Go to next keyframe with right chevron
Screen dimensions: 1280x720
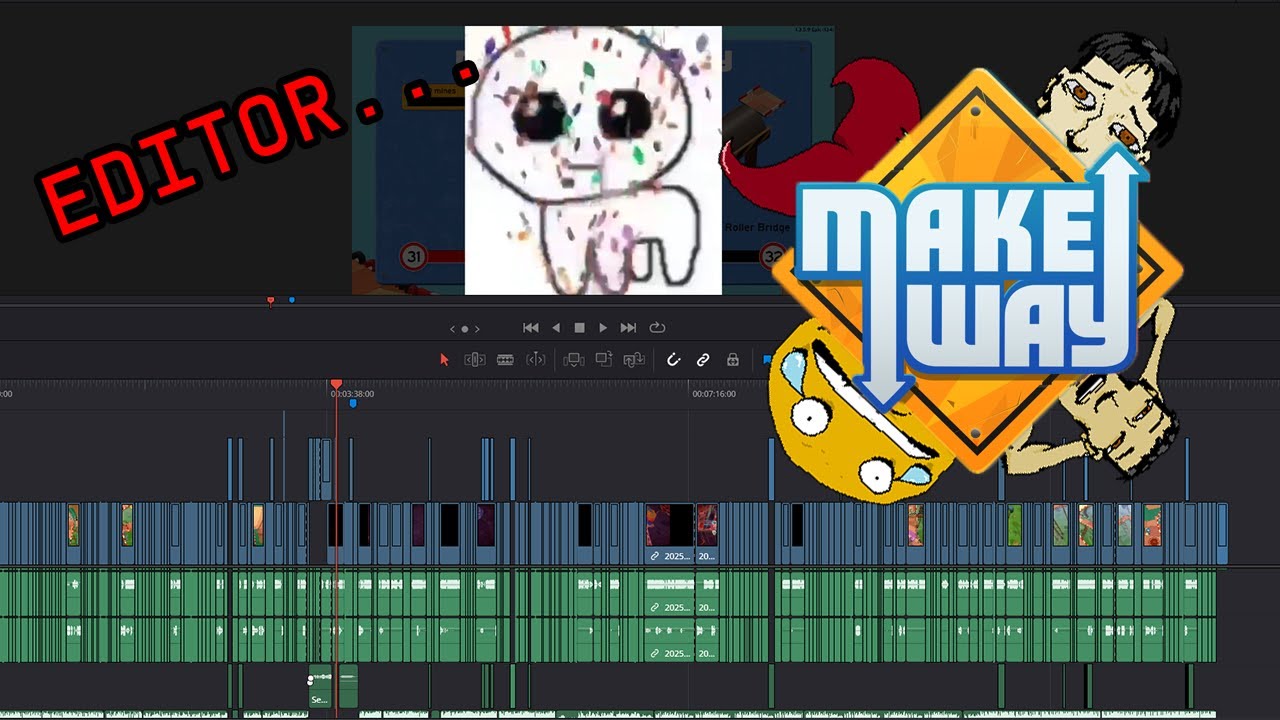click(477, 329)
